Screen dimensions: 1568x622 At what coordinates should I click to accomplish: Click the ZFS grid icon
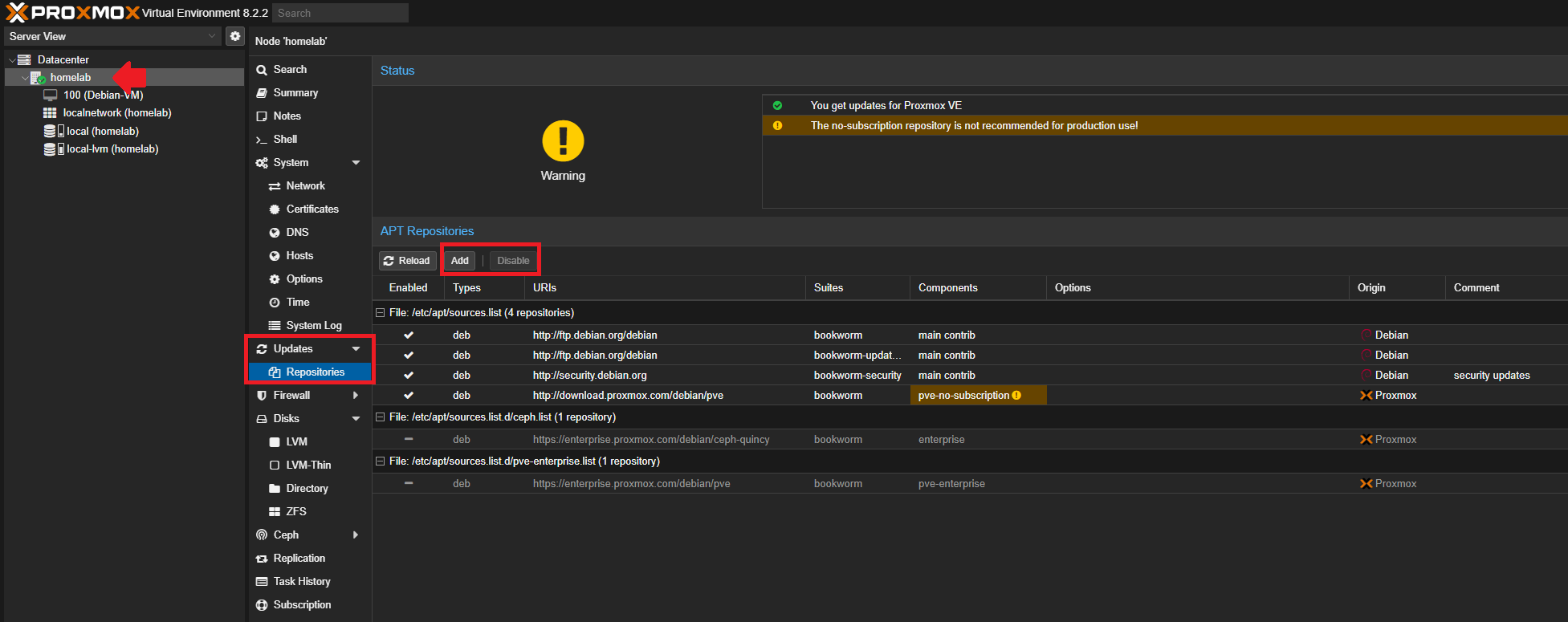pyautogui.click(x=275, y=512)
